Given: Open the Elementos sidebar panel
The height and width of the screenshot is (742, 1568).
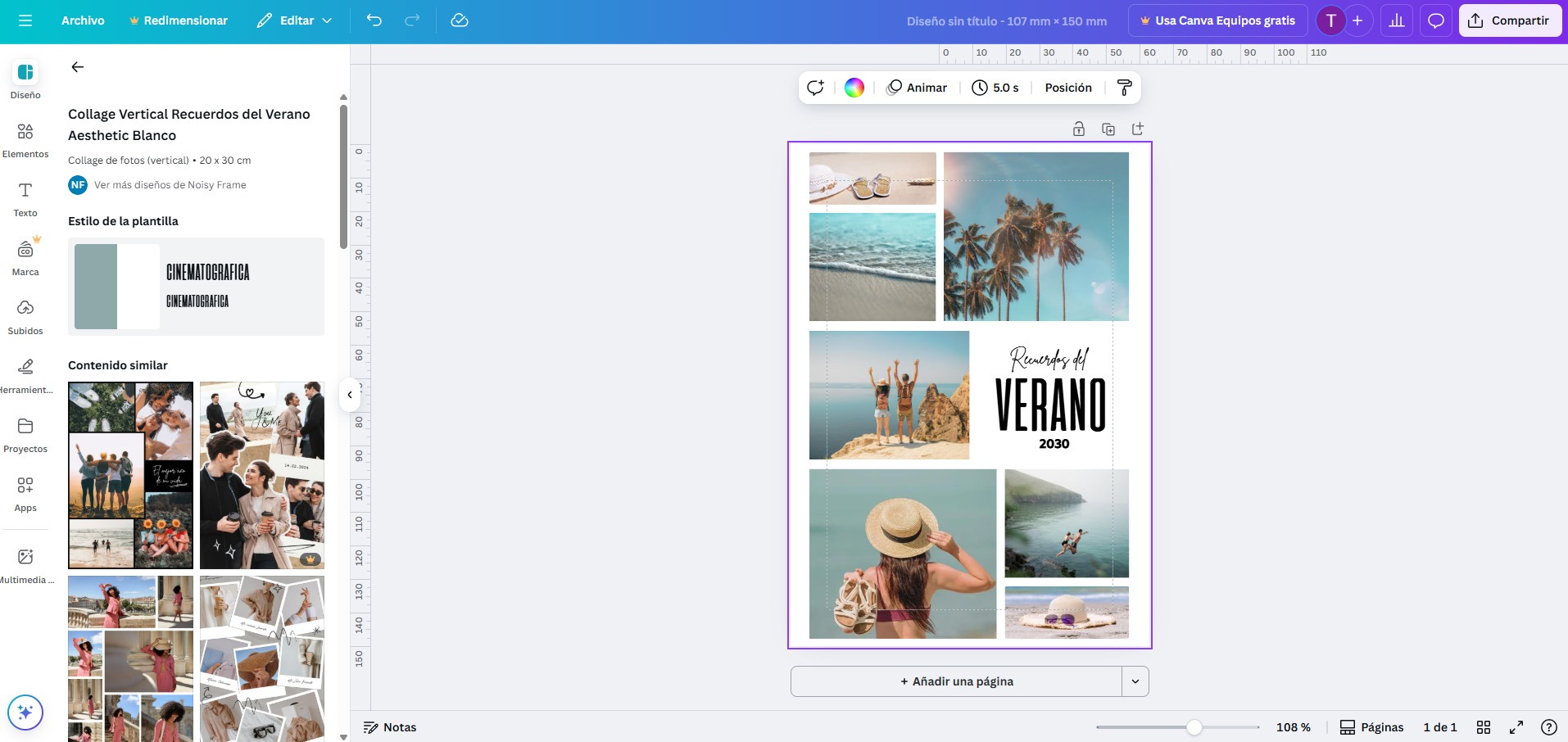Looking at the screenshot, I should (x=25, y=140).
